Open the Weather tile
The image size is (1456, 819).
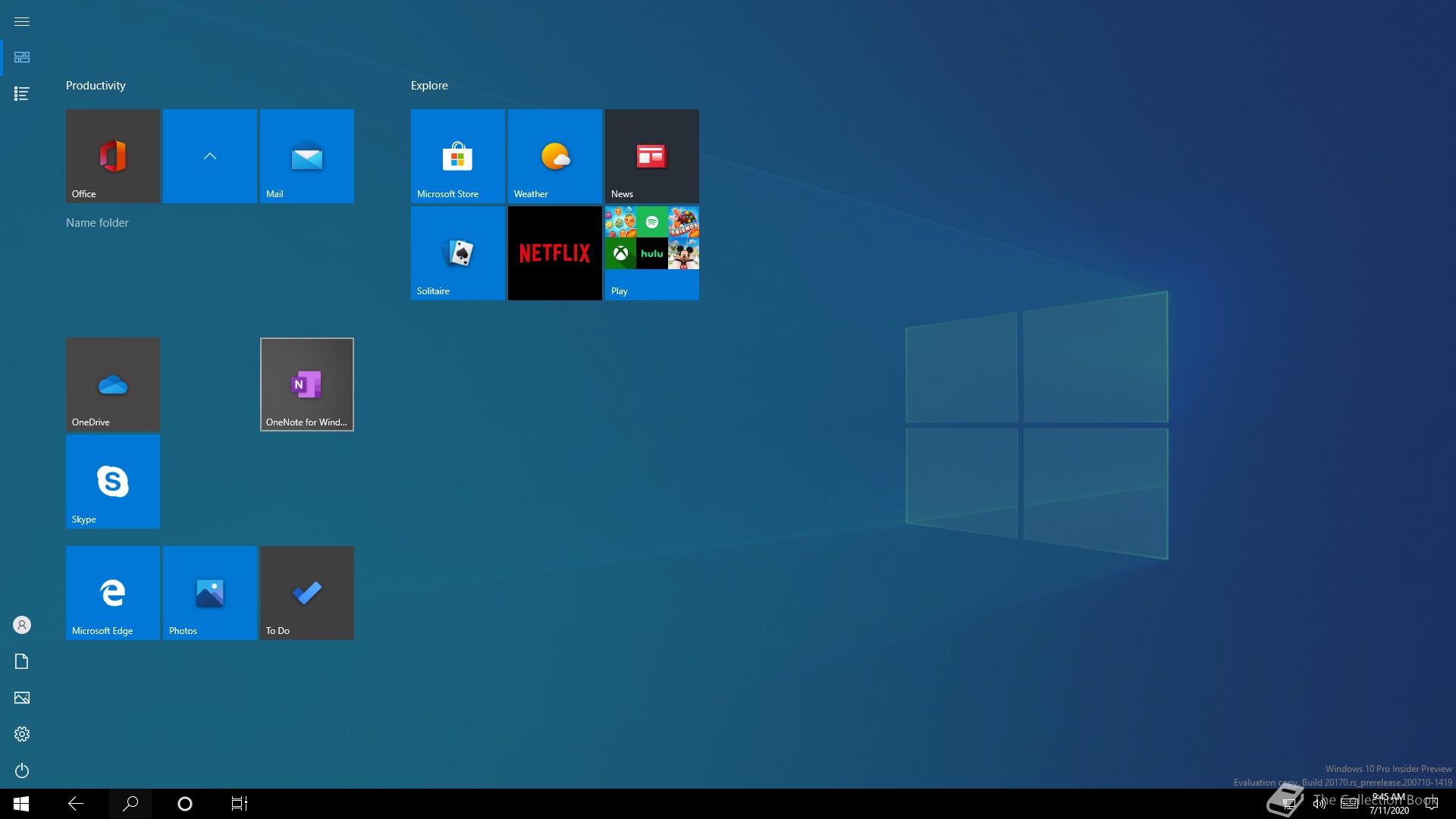tap(554, 155)
